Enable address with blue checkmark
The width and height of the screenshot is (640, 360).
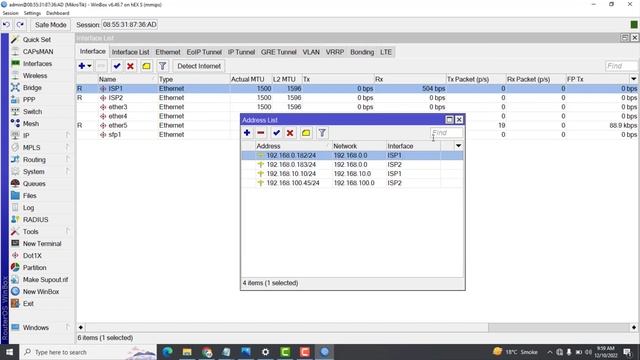tap(276, 133)
